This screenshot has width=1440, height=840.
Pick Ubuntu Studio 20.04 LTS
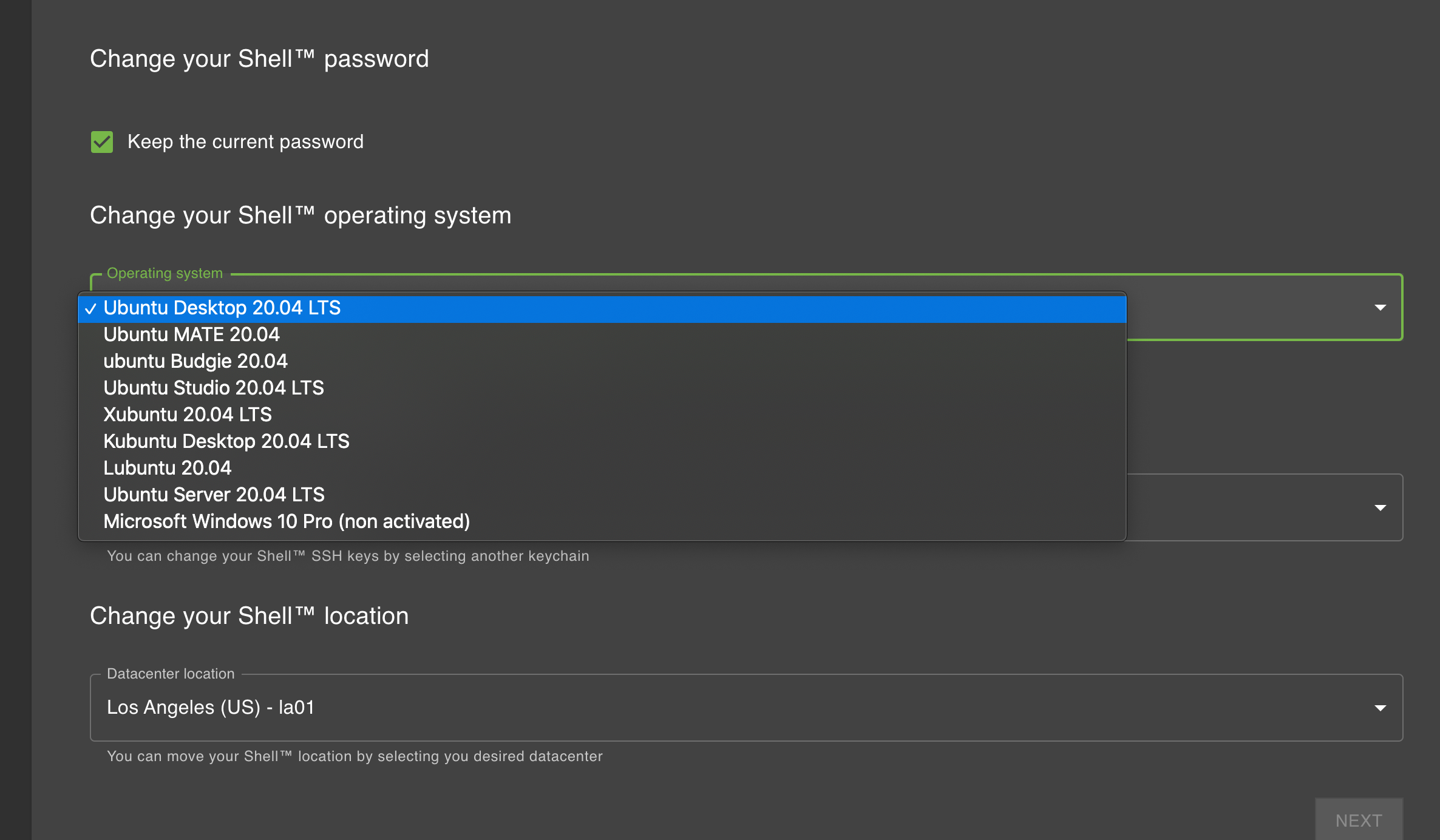(x=602, y=388)
